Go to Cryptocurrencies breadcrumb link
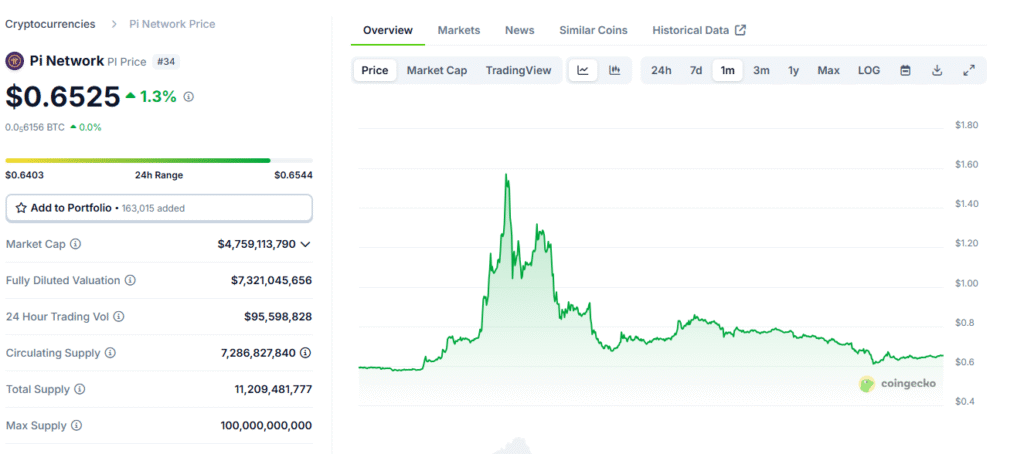The height and width of the screenshot is (454, 1024). [x=50, y=24]
